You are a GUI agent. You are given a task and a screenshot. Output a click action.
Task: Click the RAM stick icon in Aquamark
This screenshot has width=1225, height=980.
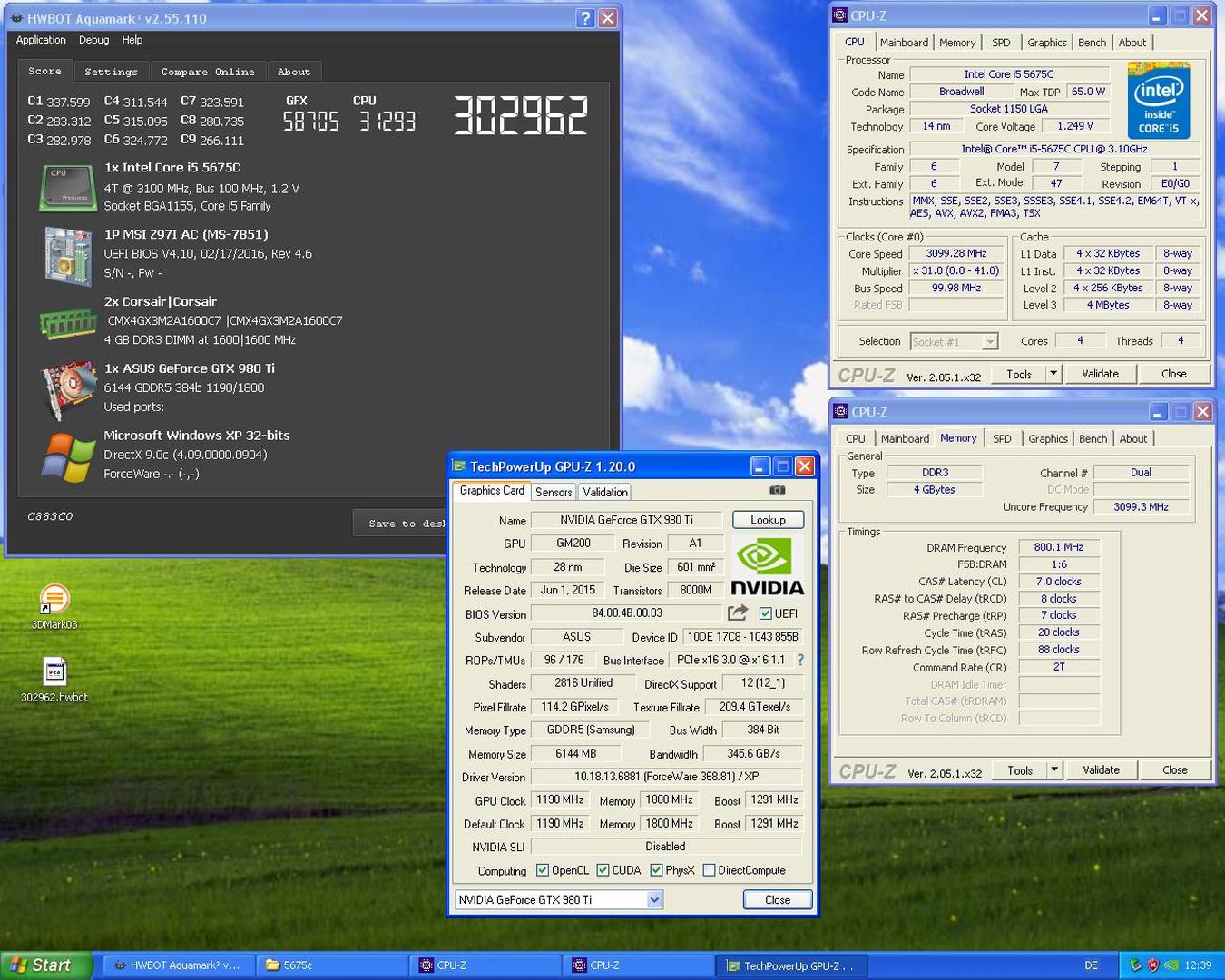[x=68, y=324]
